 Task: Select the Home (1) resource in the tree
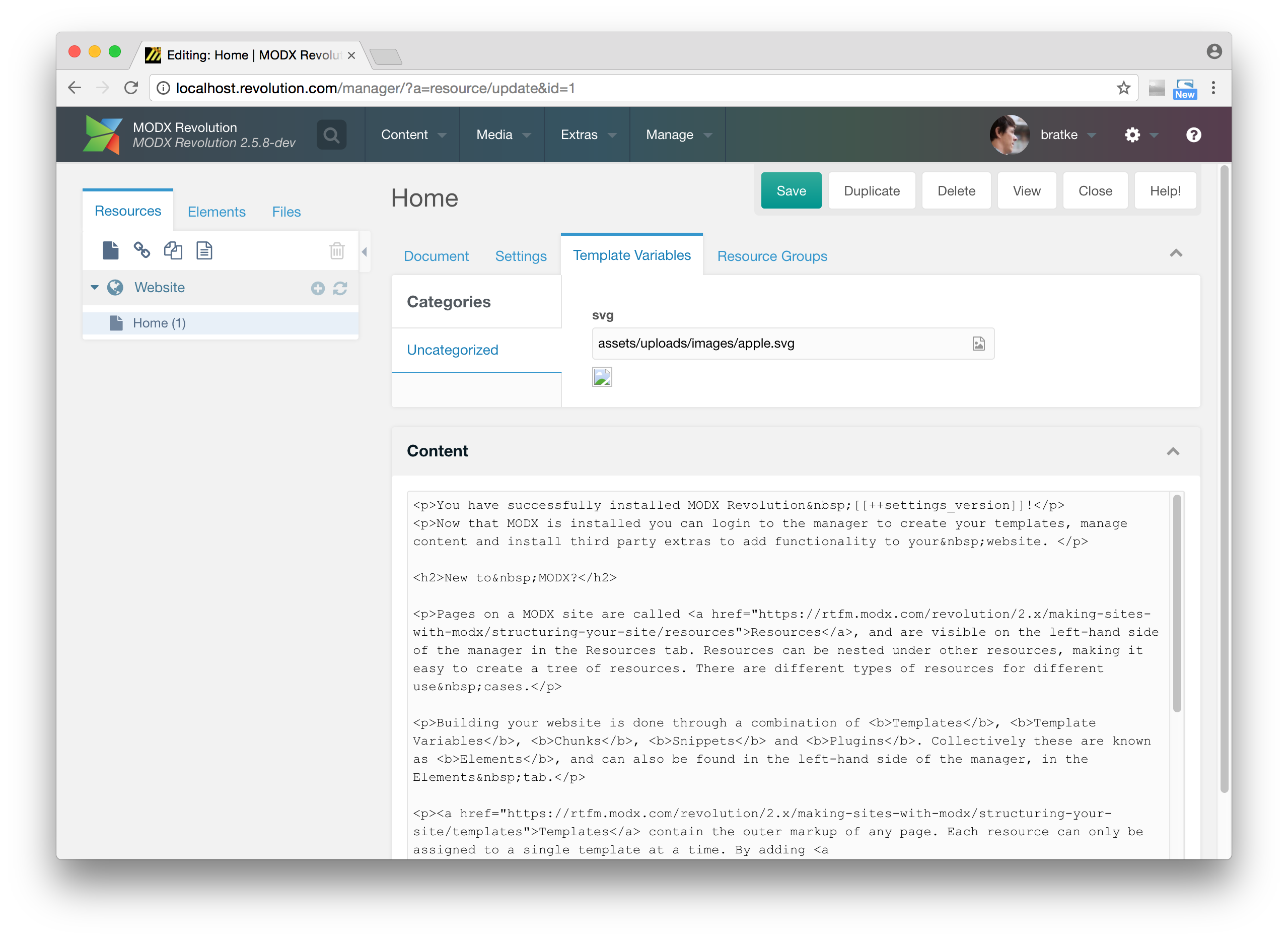(x=221, y=323)
